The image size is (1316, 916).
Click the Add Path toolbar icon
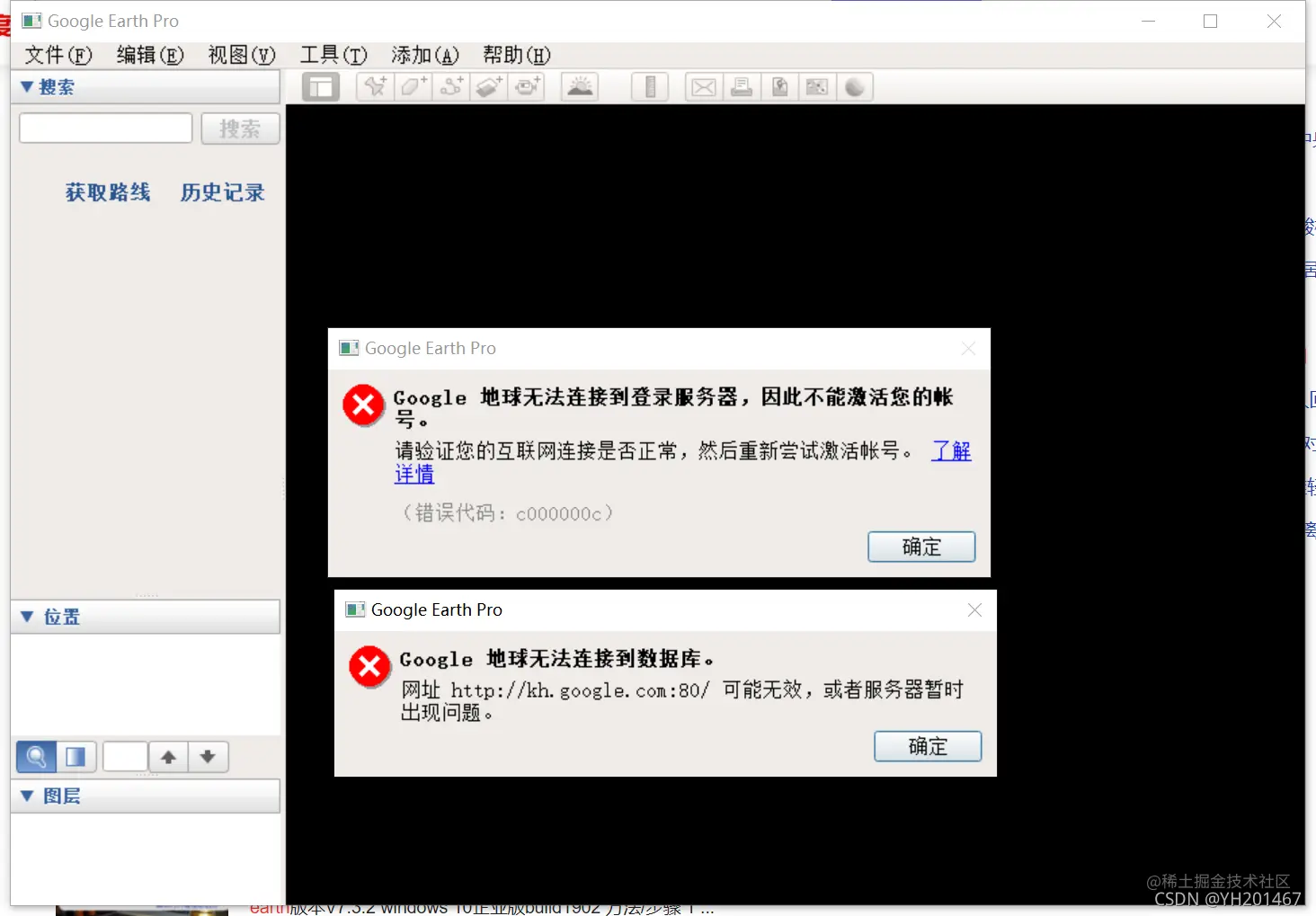pyautogui.click(x=451, y=87)
